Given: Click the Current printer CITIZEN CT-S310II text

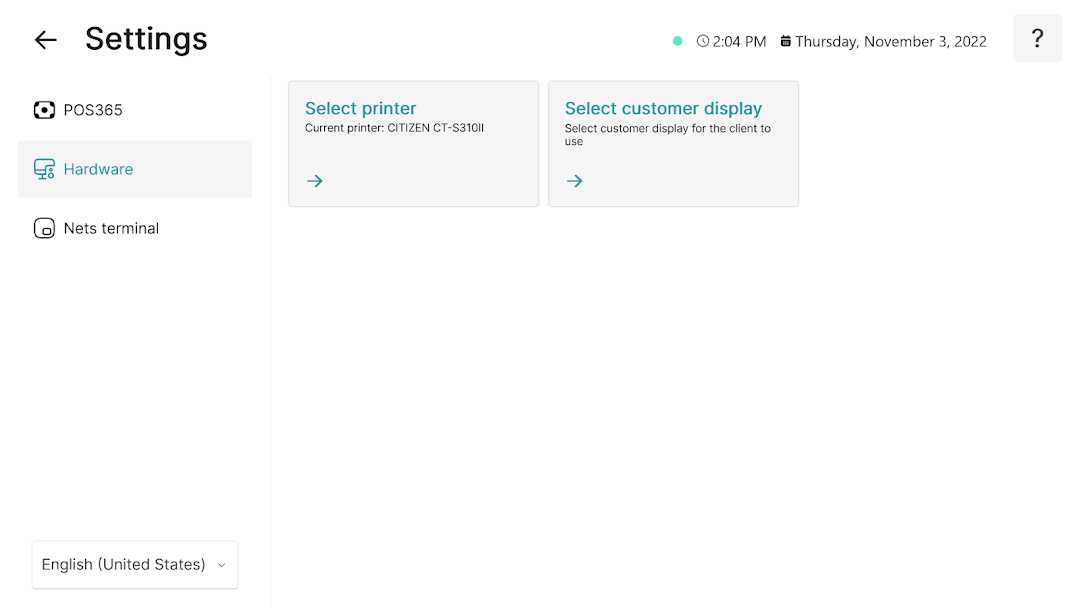Looking at the screenshot, I should point(395,128).
